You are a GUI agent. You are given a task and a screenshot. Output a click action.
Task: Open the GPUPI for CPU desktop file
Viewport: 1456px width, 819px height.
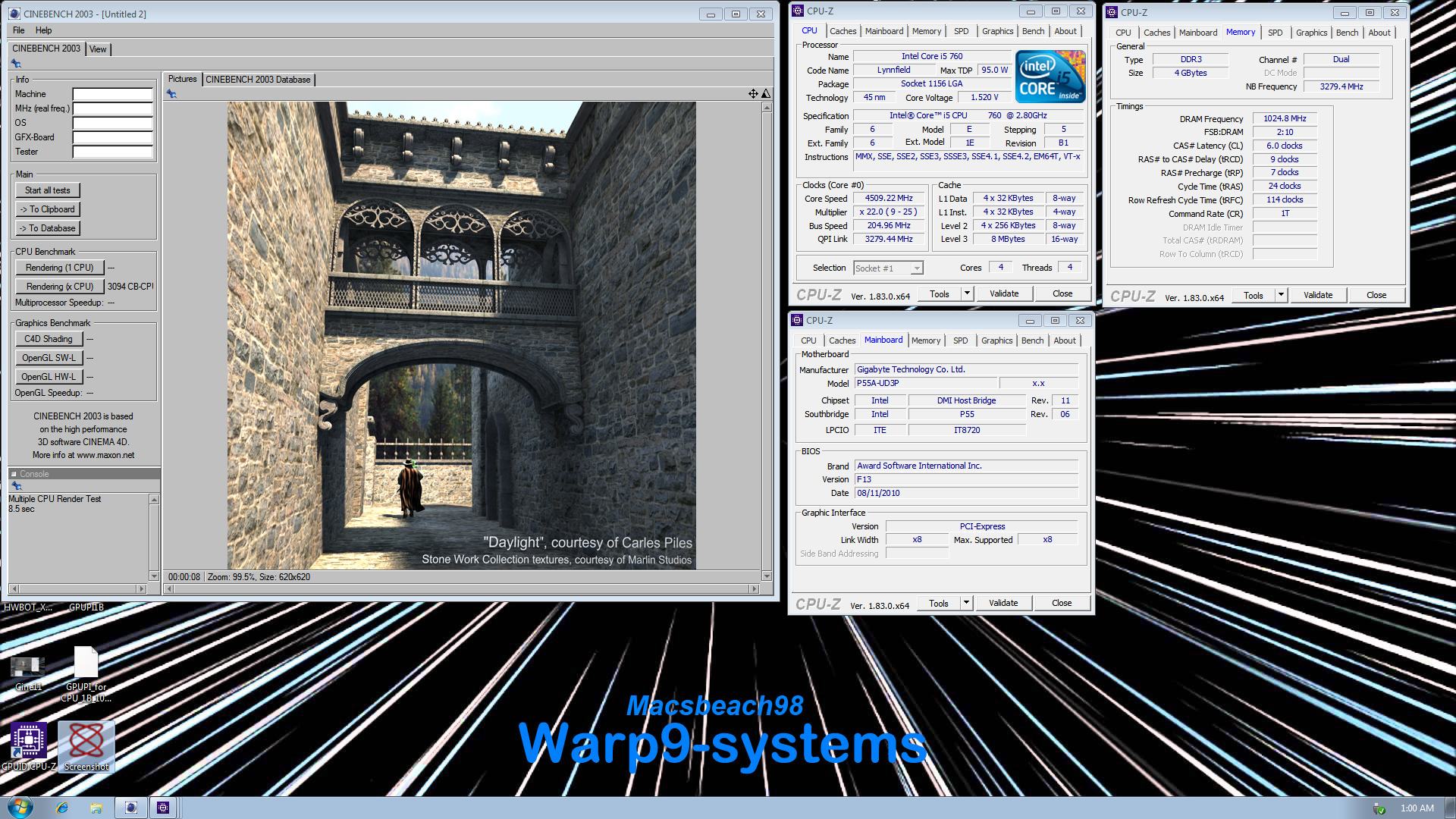tap(86, 674)
